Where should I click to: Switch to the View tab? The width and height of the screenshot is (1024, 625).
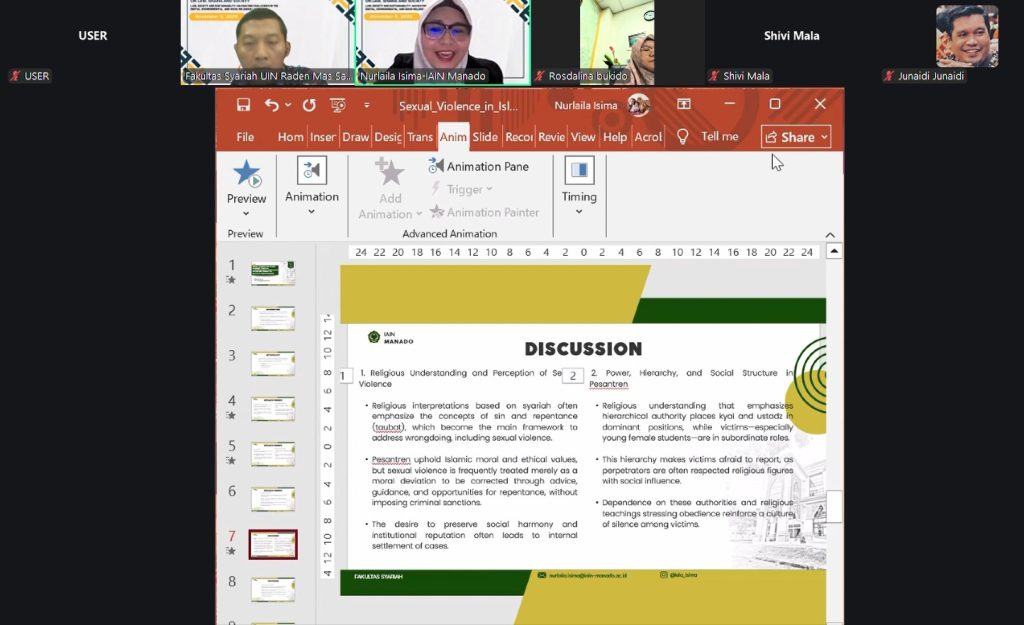coord(583,137)
